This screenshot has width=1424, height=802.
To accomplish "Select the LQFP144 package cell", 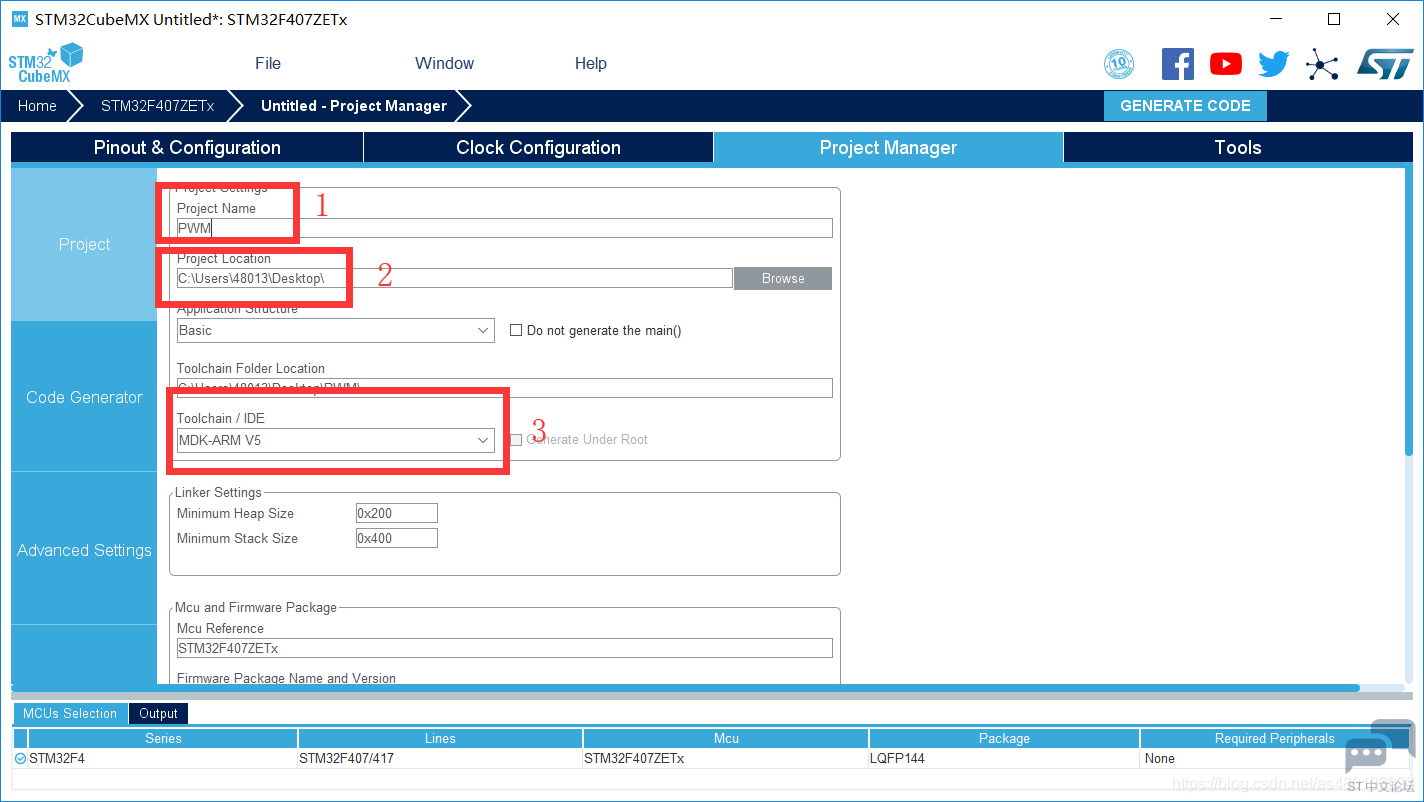I will (1004, 759).
